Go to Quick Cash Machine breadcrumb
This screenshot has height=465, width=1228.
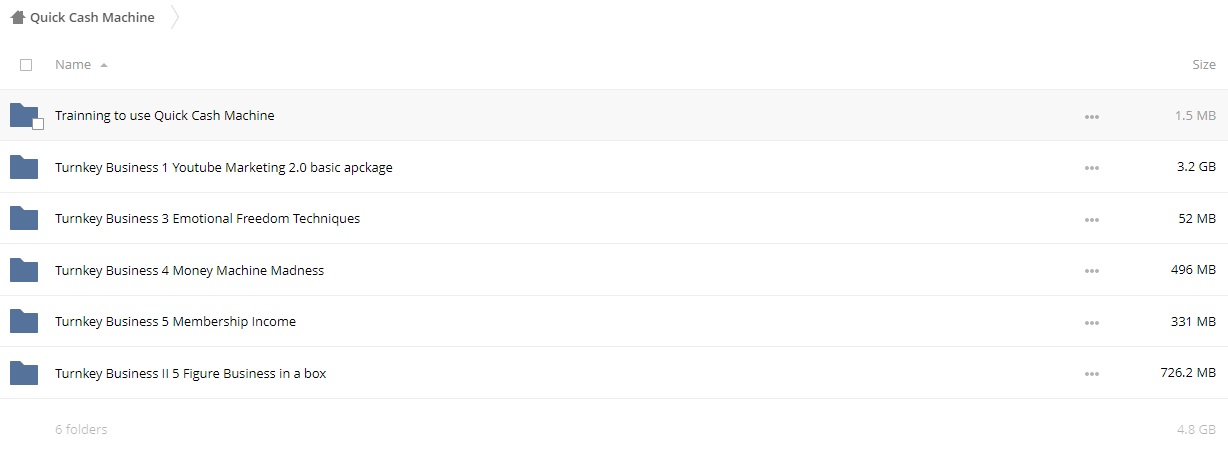92,17
